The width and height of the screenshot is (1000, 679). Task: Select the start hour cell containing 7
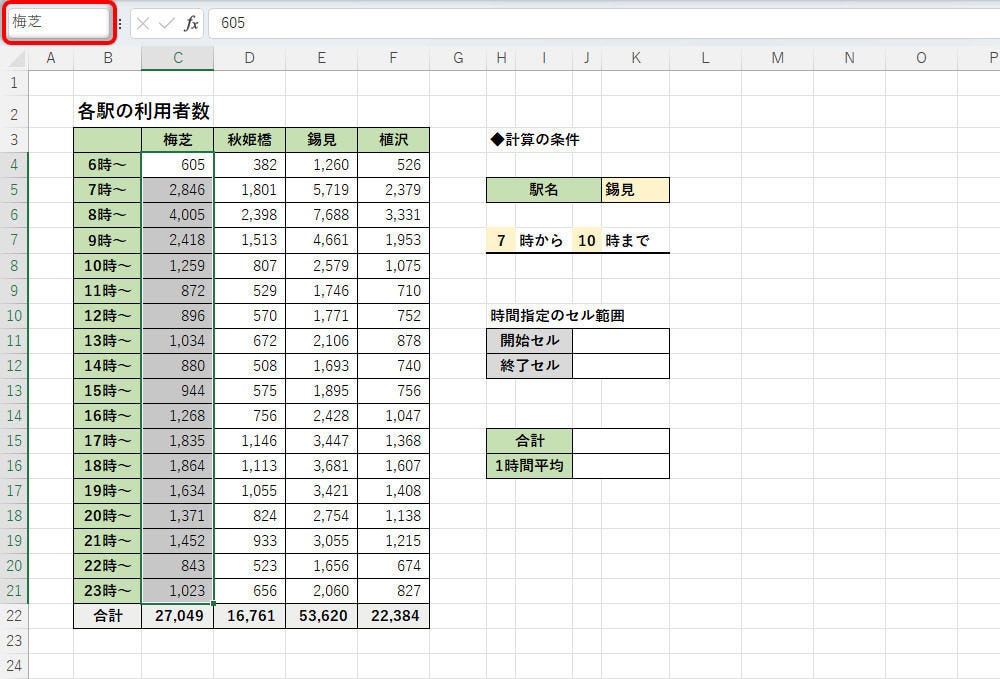click(500, 241)
